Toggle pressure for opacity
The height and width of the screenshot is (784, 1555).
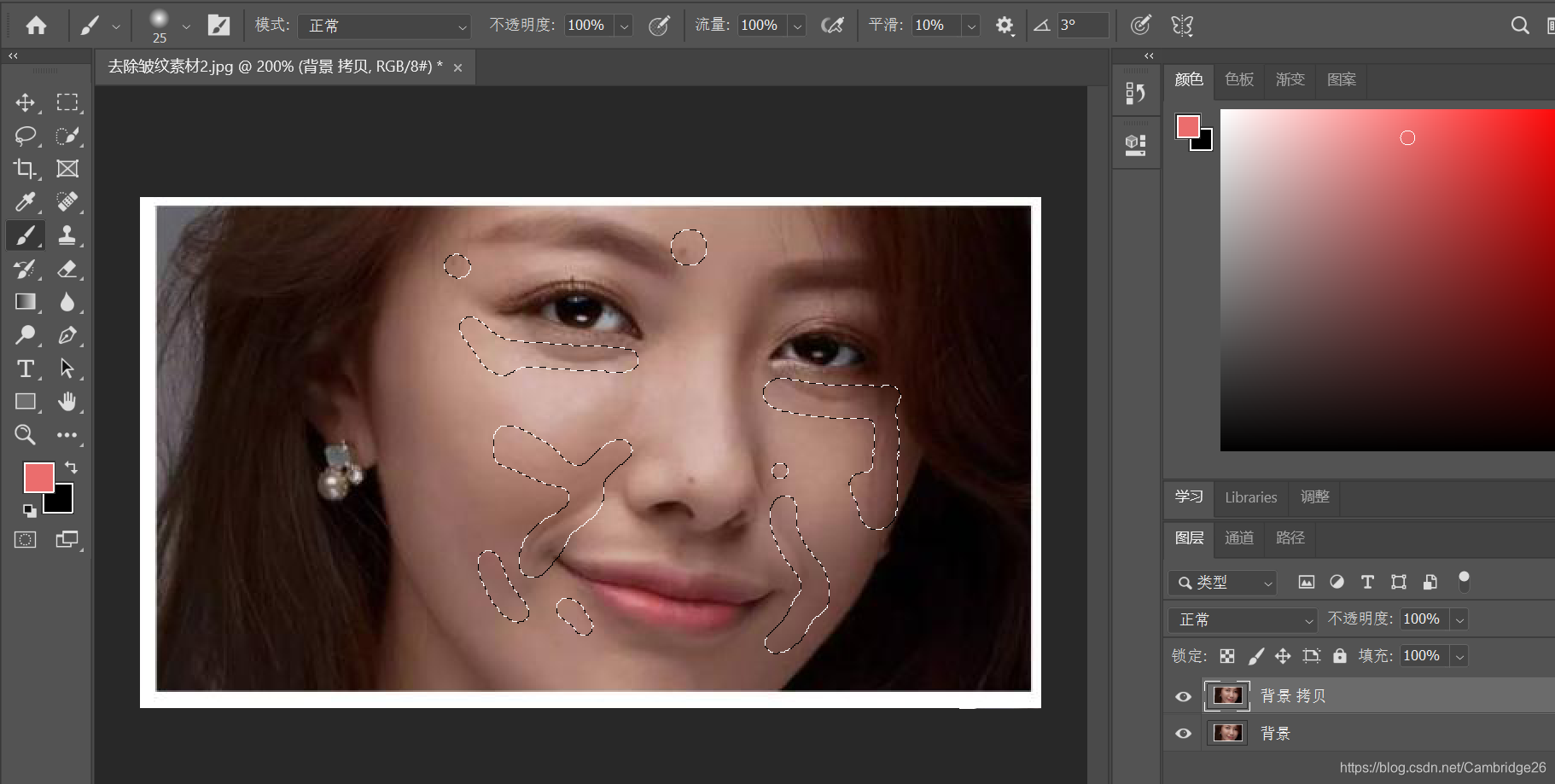pyautogui.click(x=659, y=26)
